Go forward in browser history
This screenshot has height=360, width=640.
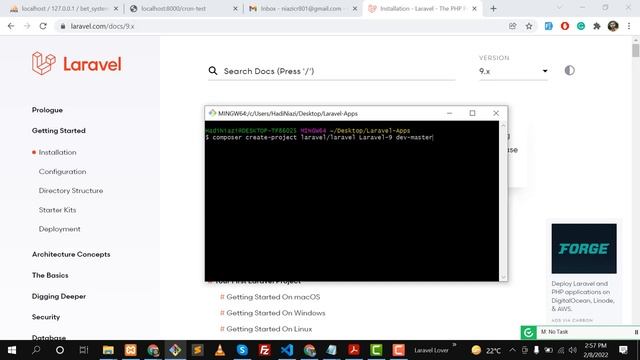27,26
